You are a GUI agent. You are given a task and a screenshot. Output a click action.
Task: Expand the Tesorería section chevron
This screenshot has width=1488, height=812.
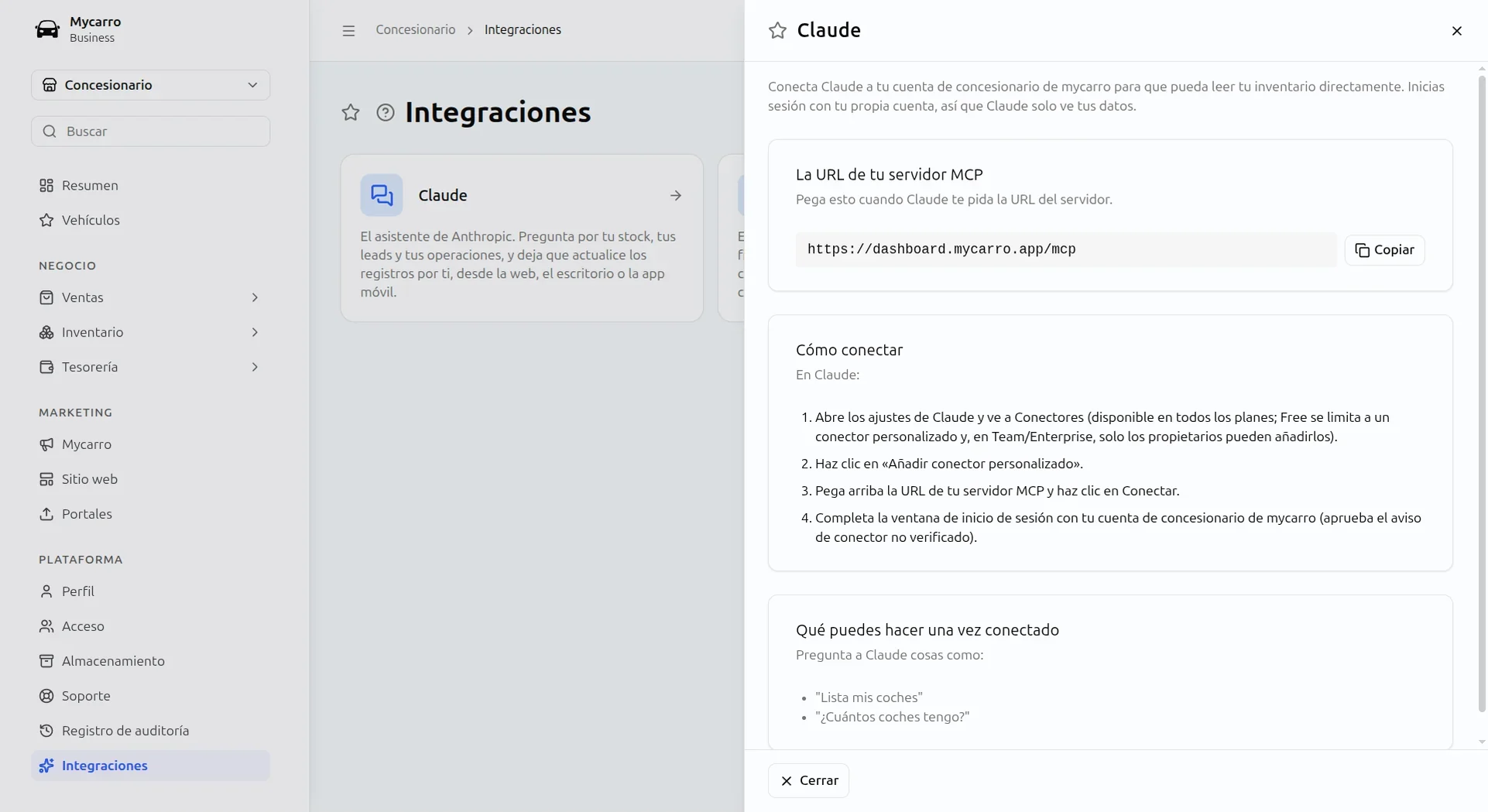255,368
